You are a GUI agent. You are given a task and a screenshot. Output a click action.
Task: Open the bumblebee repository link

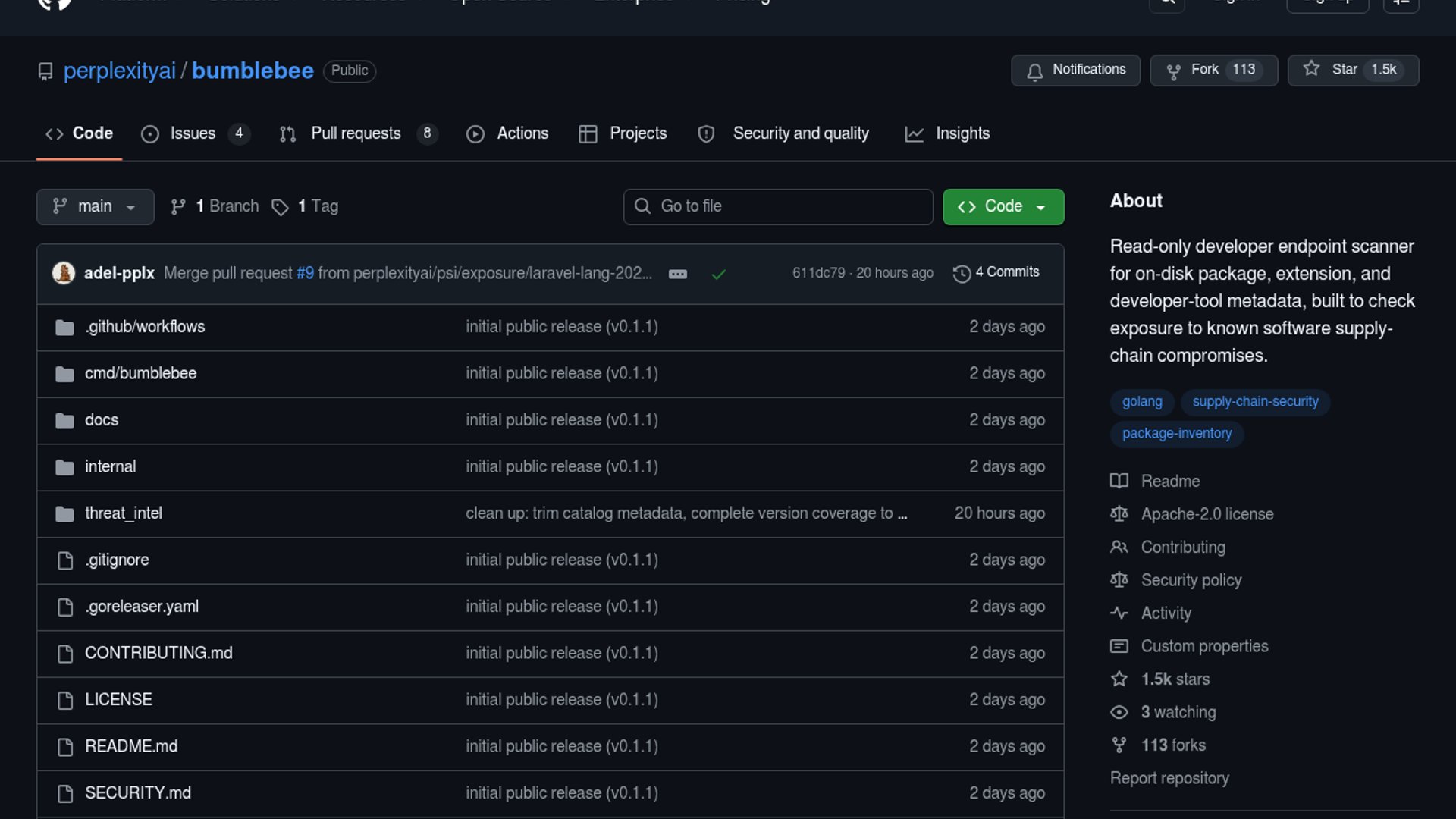[253, 71]
